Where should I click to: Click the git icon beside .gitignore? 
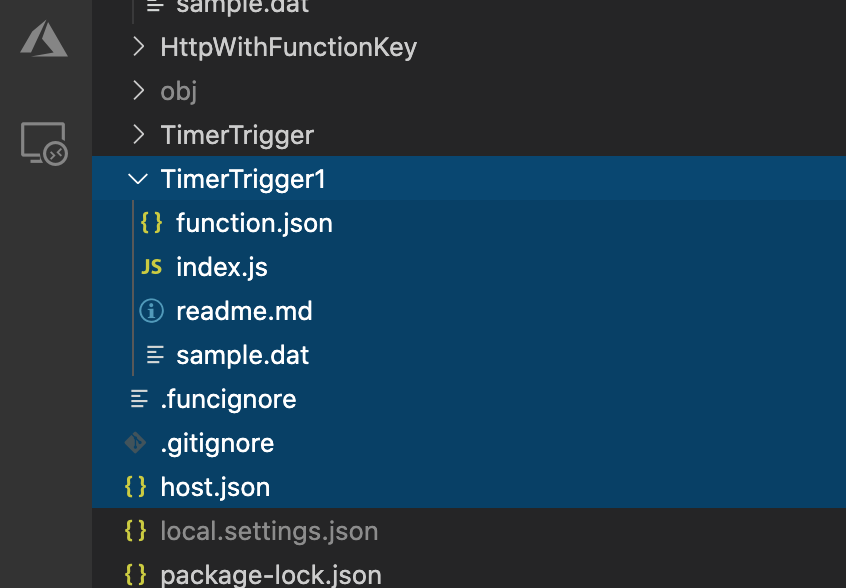[x=135, y=443]
